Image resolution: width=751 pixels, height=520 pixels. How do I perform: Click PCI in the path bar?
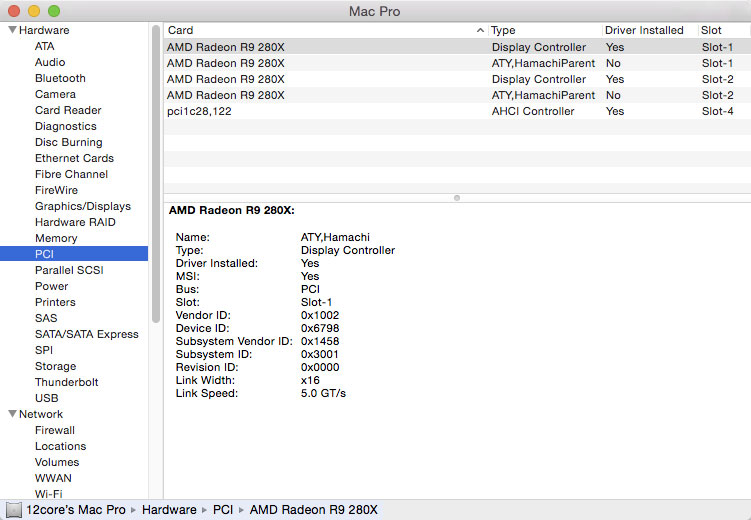click(x=223, y=510)
